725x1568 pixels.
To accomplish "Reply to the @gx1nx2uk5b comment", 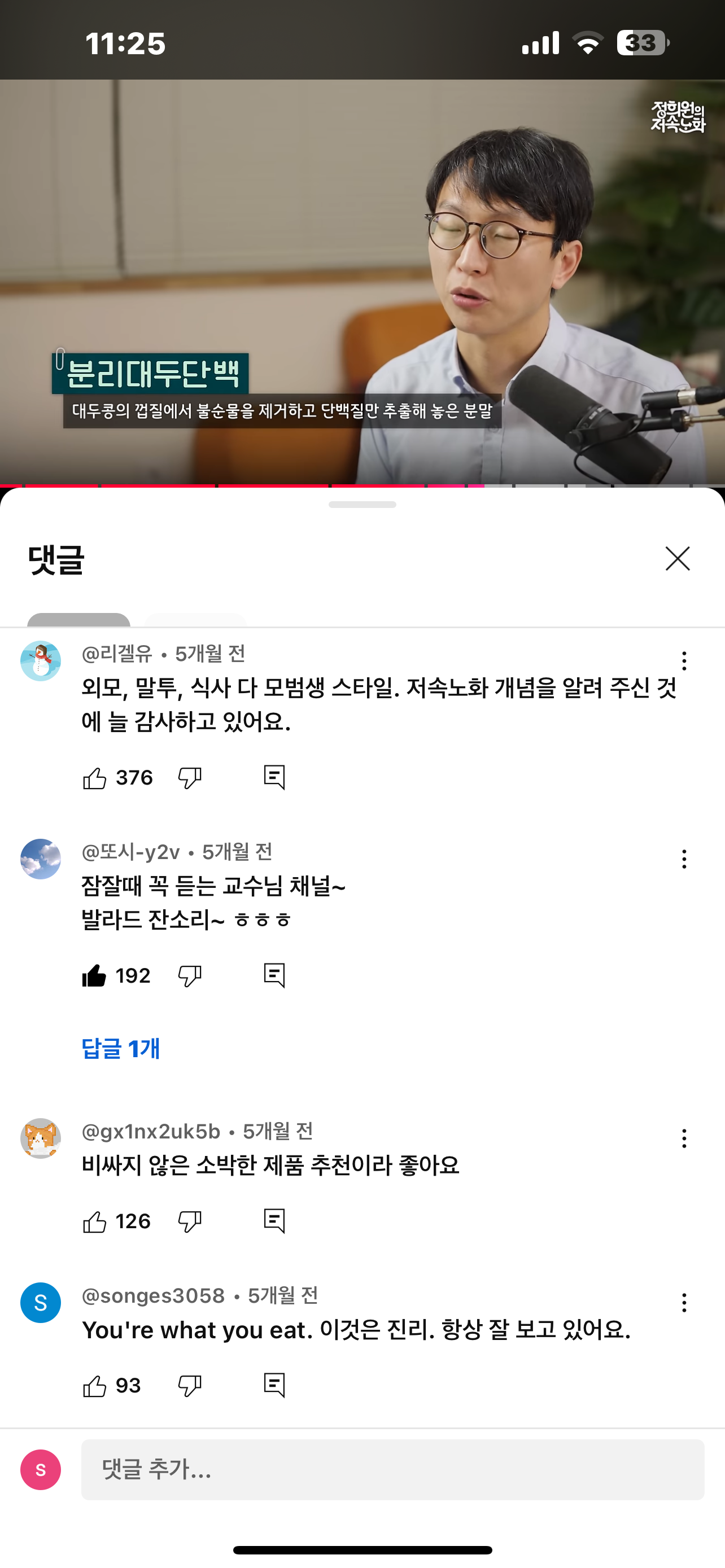I will click(x=274, y=1220).
